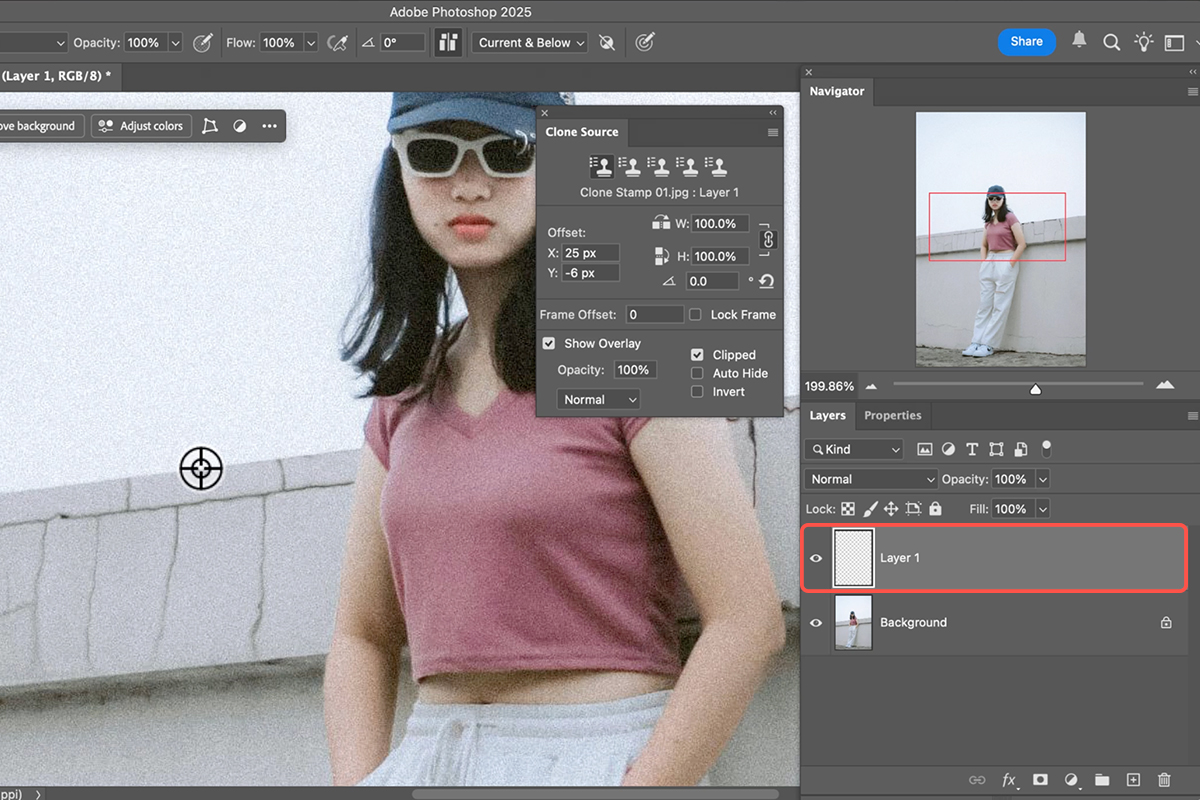Image resolution: width=1200 pixels, height=800 pixels.
Task: Toggle the aspect ratio link icon
Action: [x=768, y=239]
